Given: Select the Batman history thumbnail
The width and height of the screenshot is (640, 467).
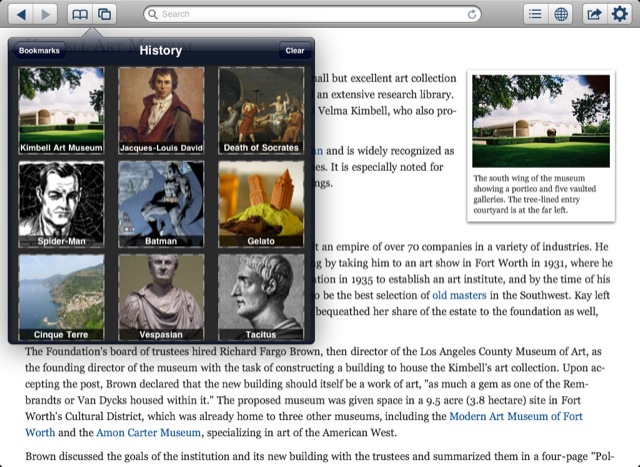Looking at the screenshot, I should pos(161,204).
